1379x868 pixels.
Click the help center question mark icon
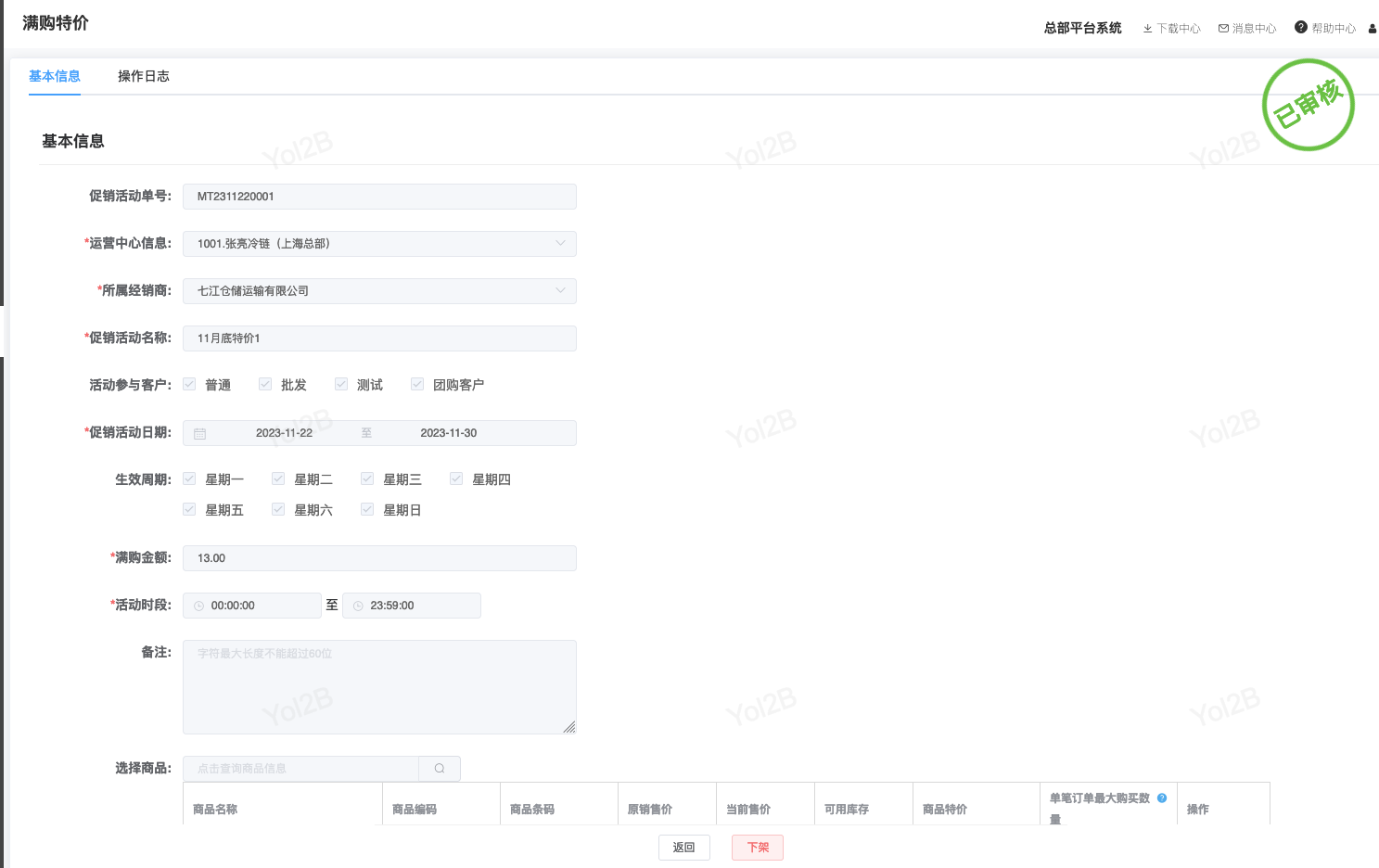(1301, 28)
